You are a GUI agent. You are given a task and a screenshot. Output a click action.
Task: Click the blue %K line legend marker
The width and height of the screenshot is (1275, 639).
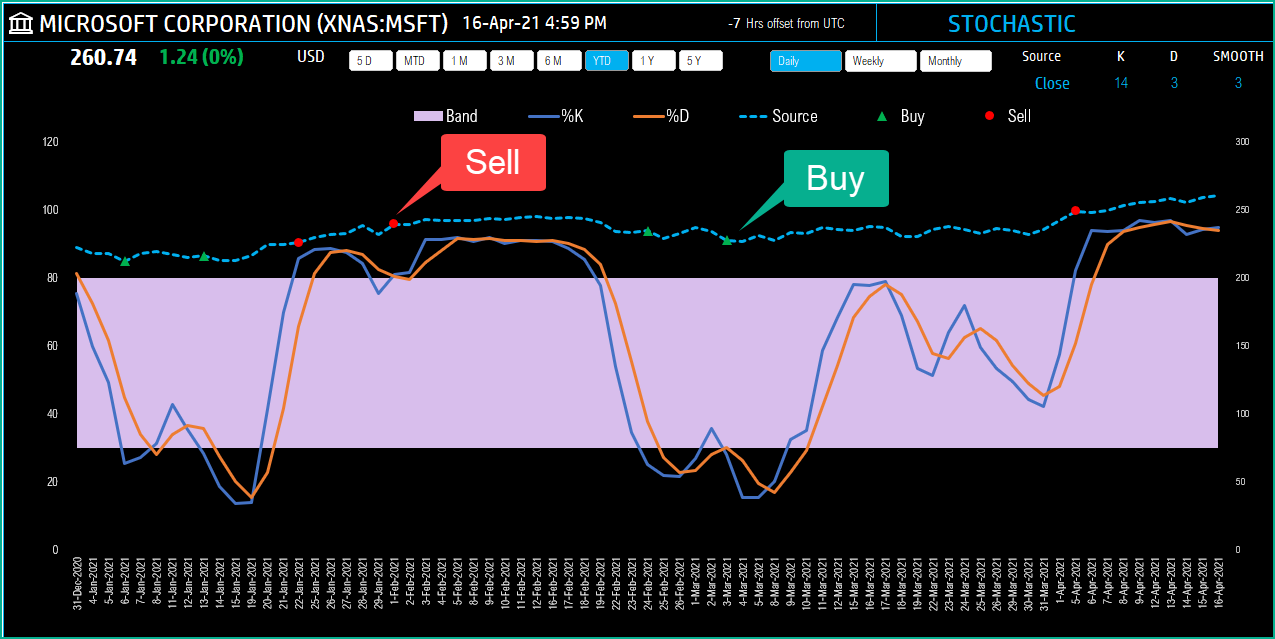tap(542, 116)
